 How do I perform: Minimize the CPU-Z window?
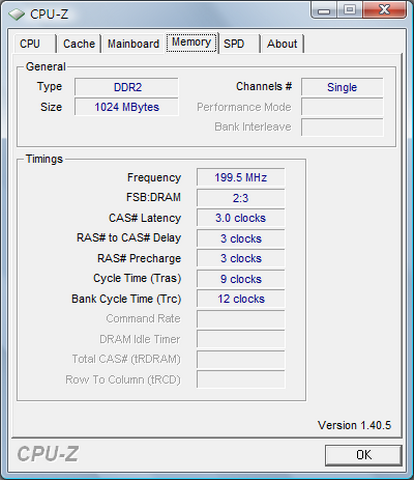pos(324,10)
